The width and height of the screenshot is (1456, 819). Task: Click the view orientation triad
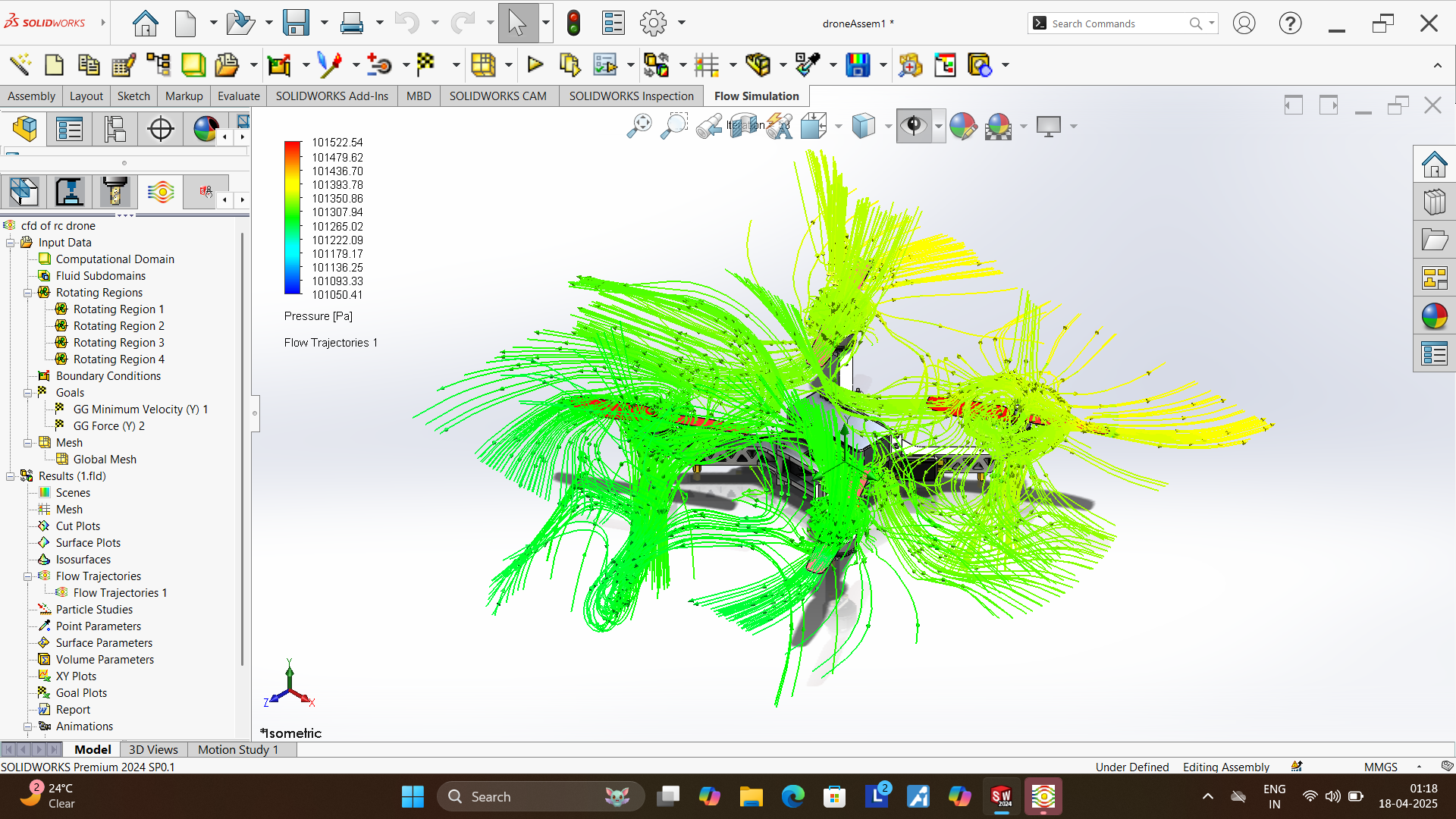[289, 684]
